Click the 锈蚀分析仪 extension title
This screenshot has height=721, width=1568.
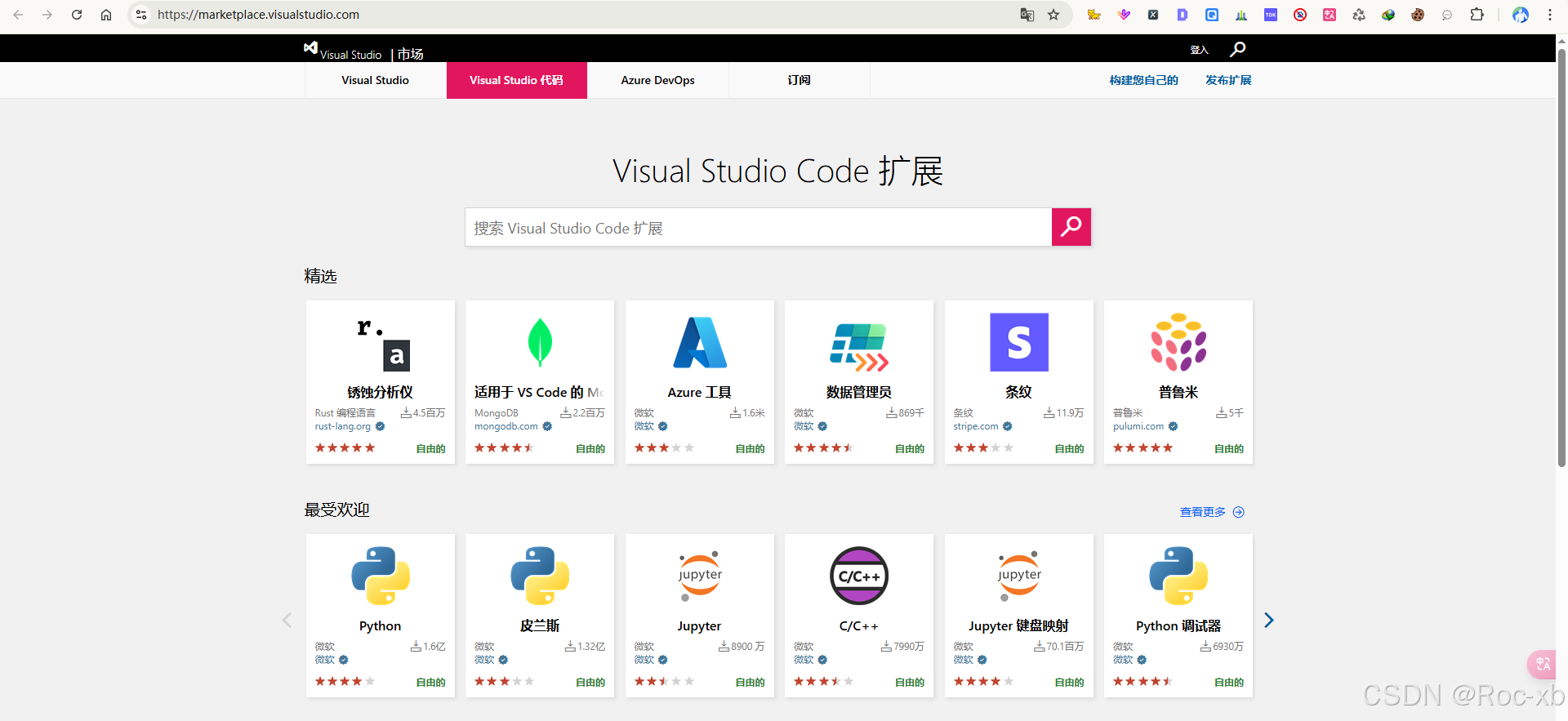click(381, 392)
